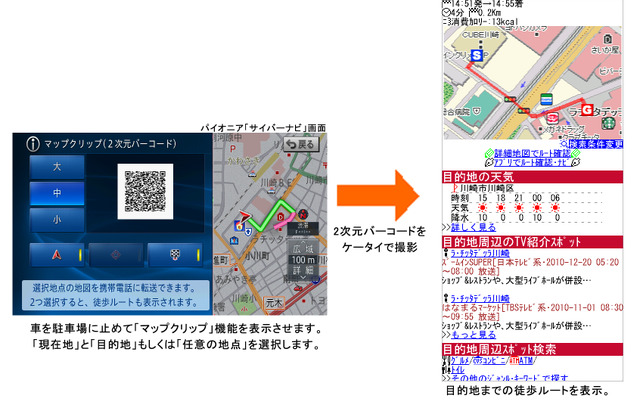640x400 pixels.
Task: Tap the magnifier icon beside 検索条件変更
Action: point(564,144)
